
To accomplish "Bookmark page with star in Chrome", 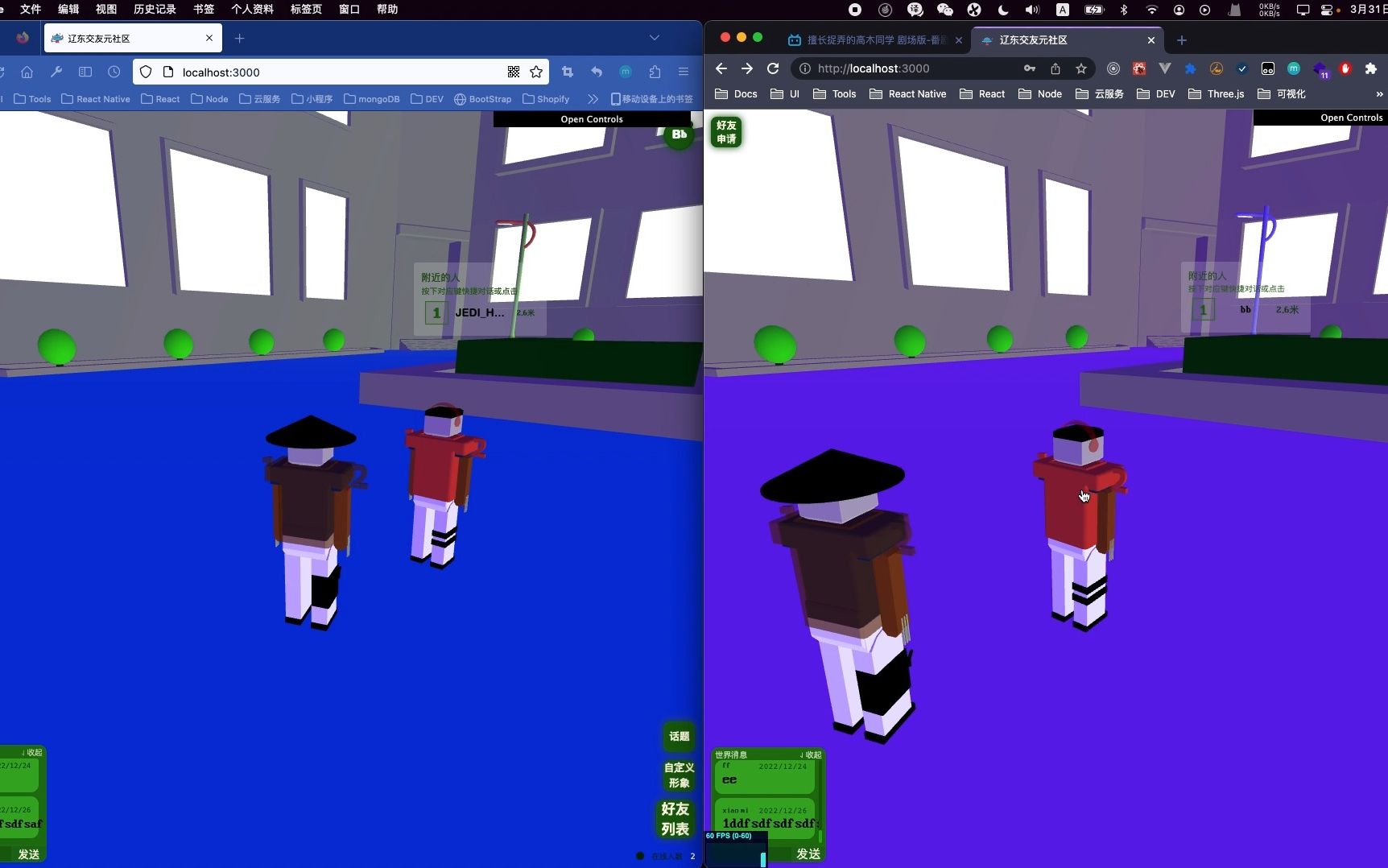I will (1081, 68).
